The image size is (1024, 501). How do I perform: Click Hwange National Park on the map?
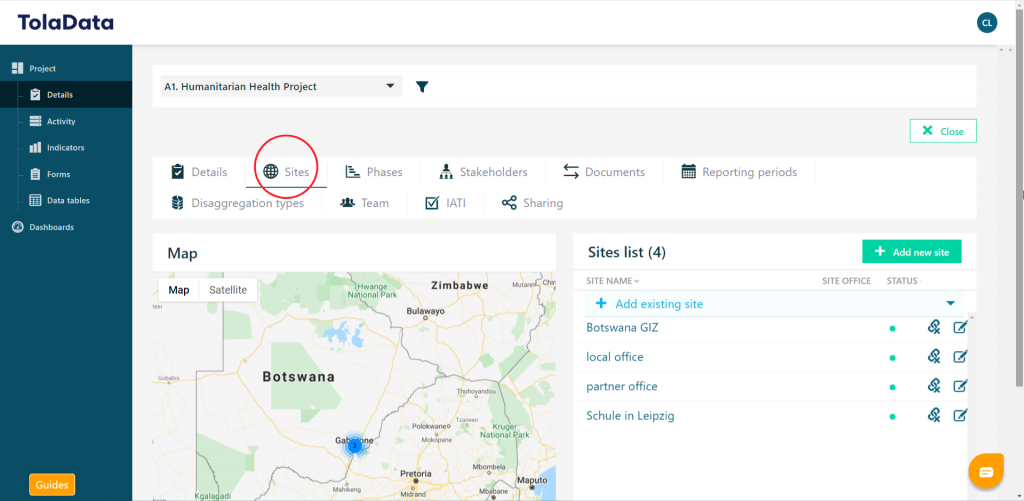coord(372,290)
